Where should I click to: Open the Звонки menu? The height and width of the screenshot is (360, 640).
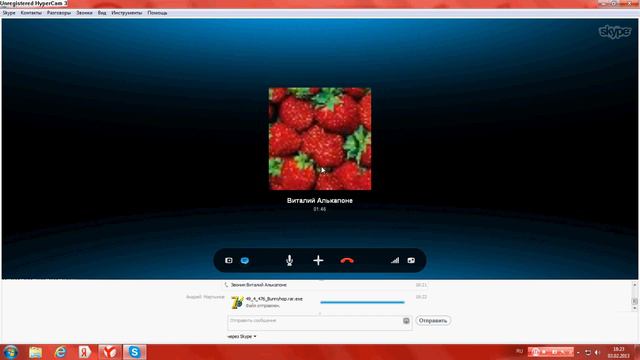pyautogui.click(x=84, y=13)
